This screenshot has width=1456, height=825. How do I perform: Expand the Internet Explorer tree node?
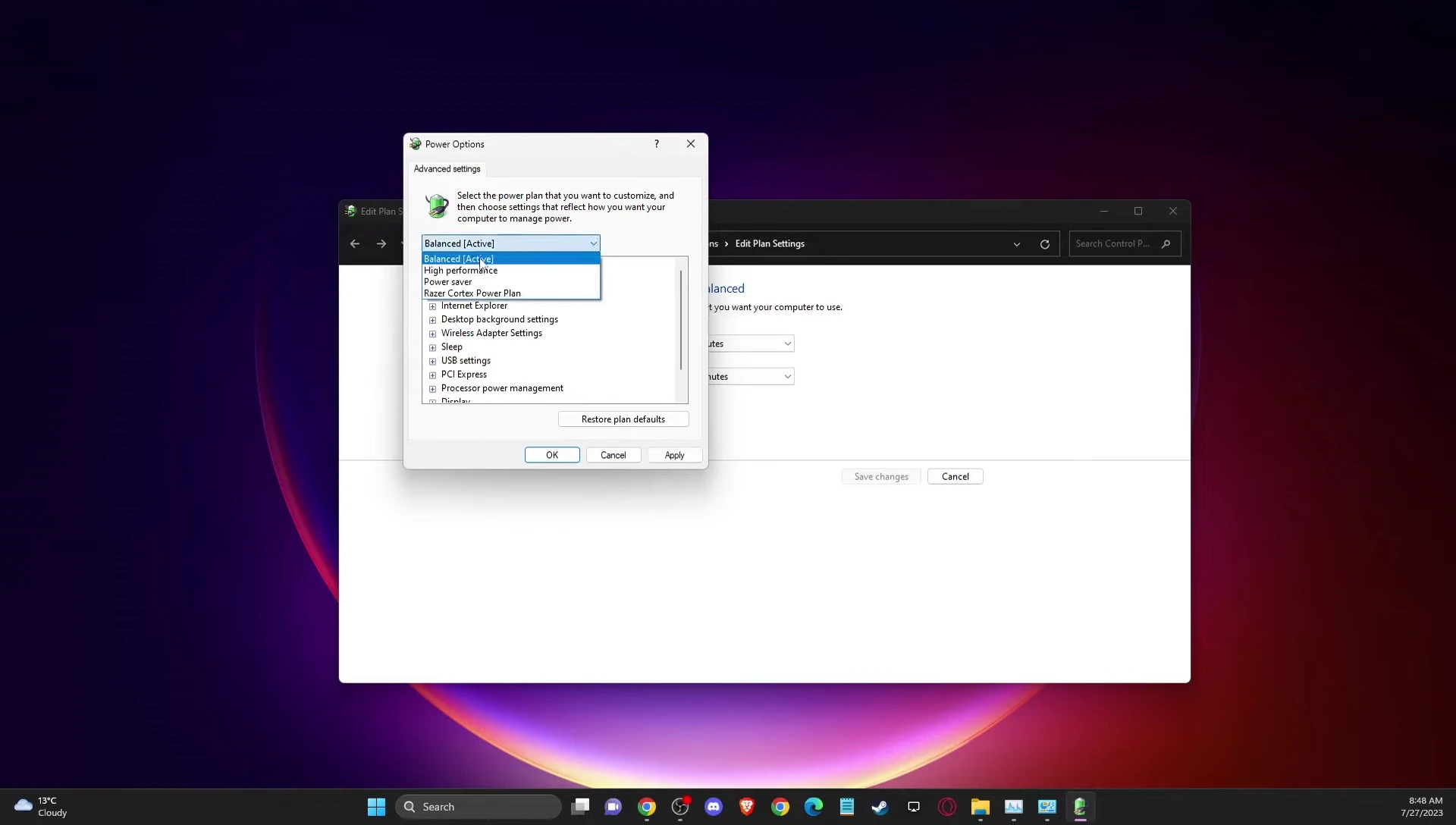[433, 306]
